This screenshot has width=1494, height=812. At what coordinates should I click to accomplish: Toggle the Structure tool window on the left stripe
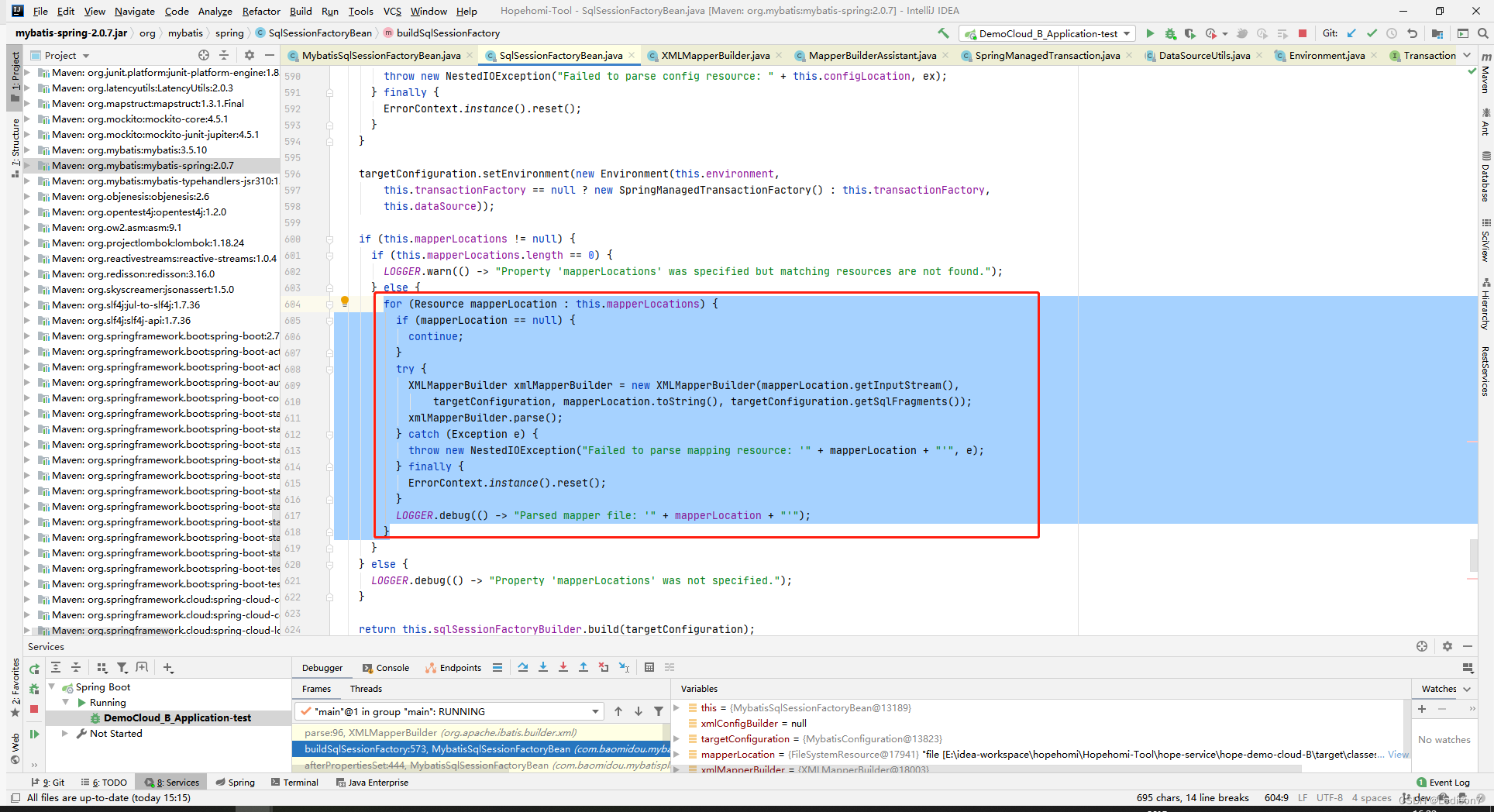pos(15,148)
